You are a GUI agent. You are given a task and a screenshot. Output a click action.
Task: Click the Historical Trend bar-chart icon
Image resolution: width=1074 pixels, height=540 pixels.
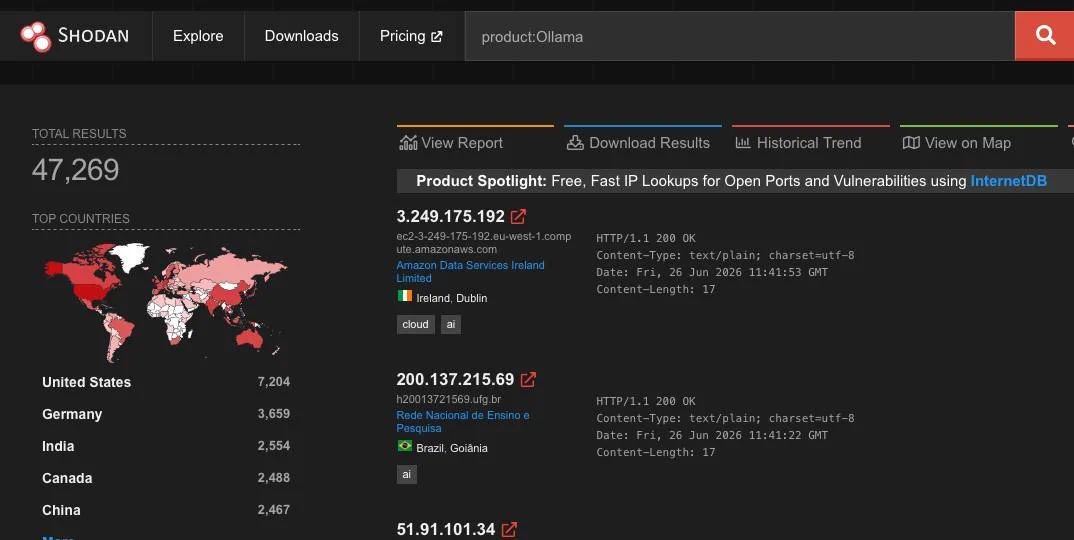coord(742,143)
